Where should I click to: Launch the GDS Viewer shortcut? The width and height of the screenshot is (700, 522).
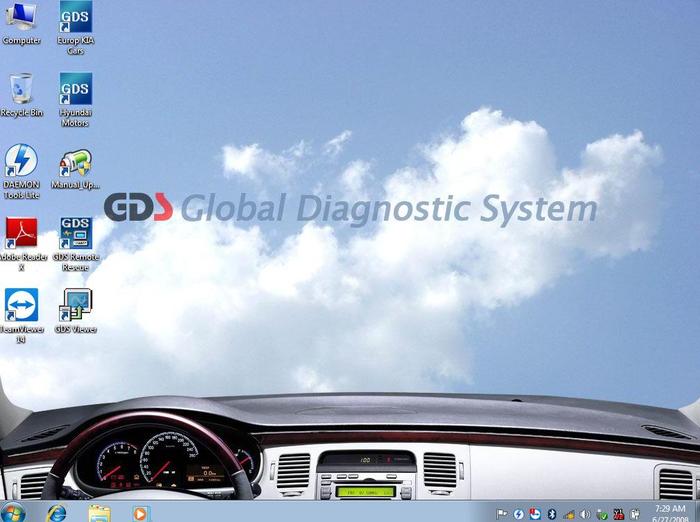(x=75, y=306)
